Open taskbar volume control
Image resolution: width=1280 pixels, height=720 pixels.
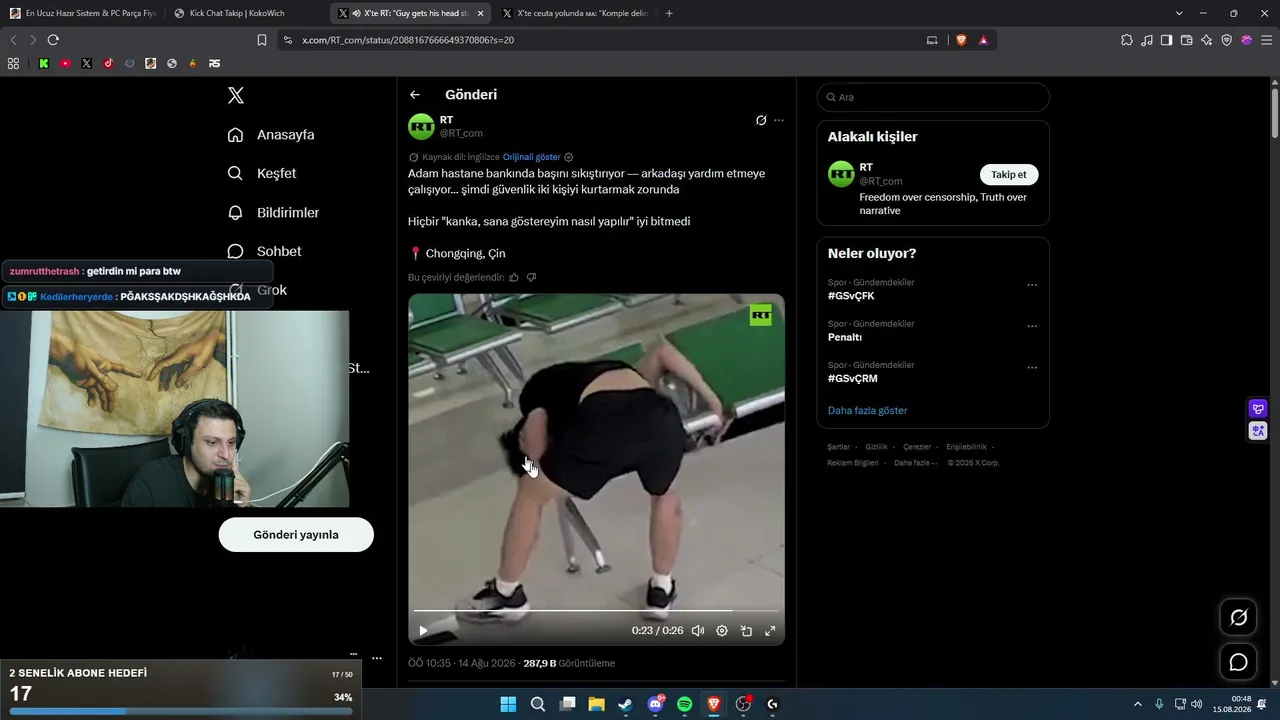point(1197,704)
